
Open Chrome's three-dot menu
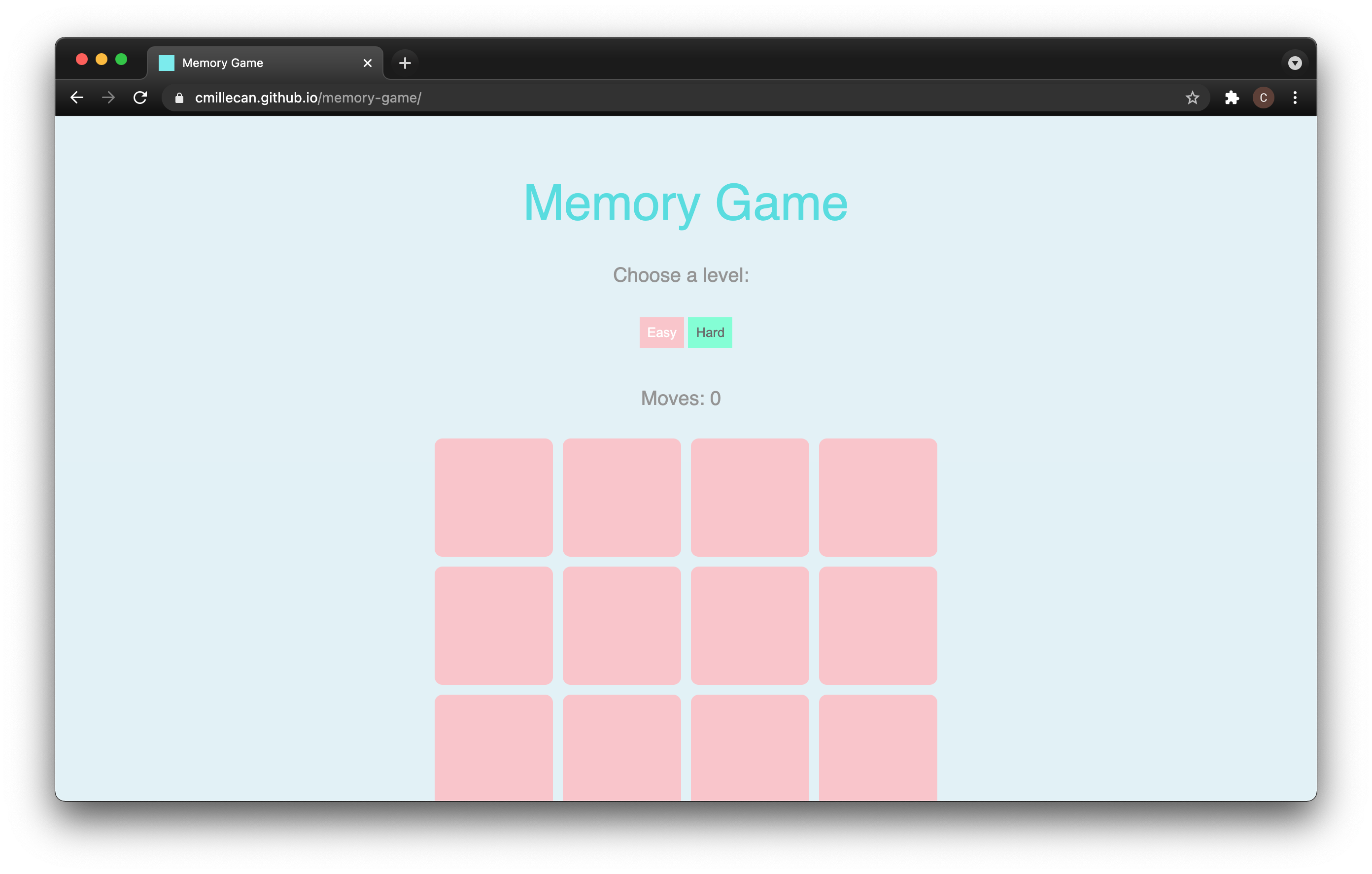coord(1295,98)
